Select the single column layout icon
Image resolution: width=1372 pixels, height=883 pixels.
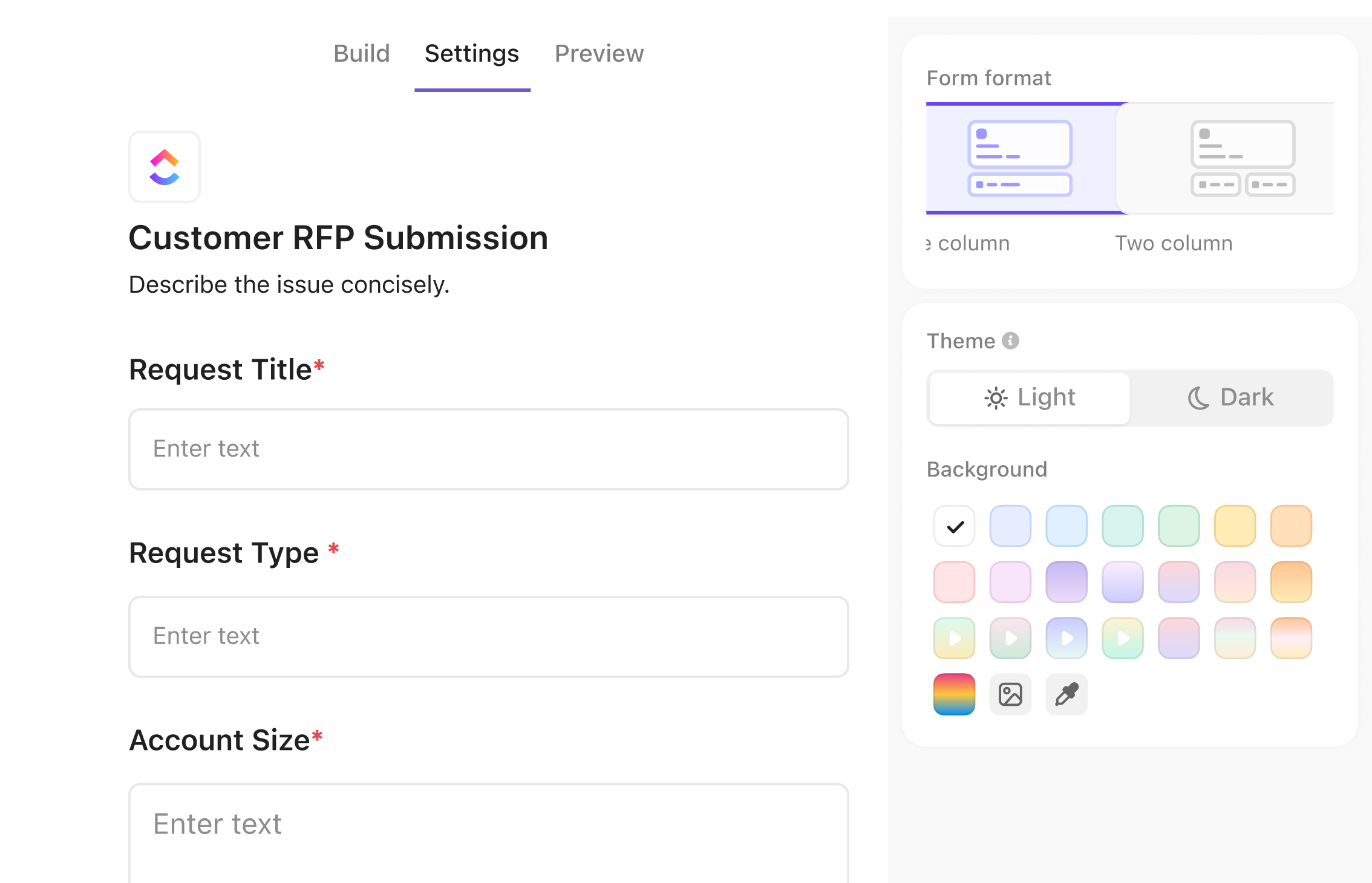click(1020, 158)
